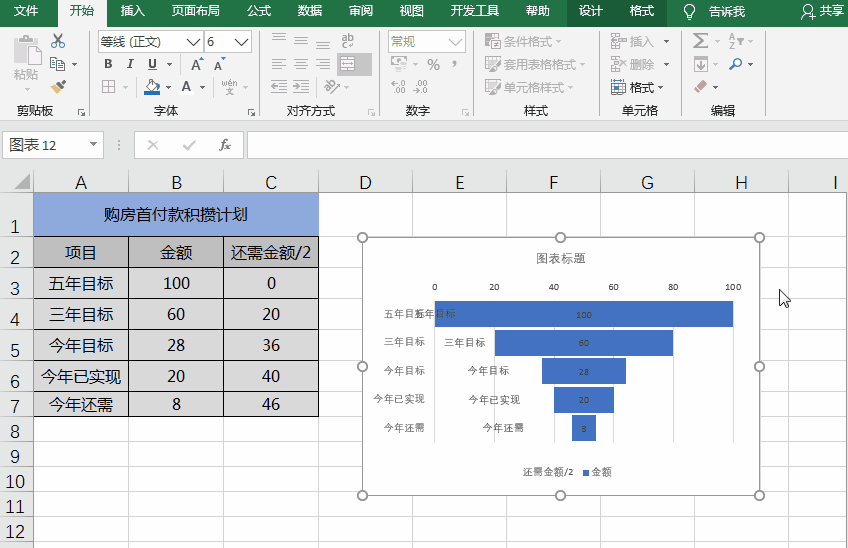Set bottom vertical alignment
Image resolution: width=848 pixels, height=548 pixels.
(323, 44)
